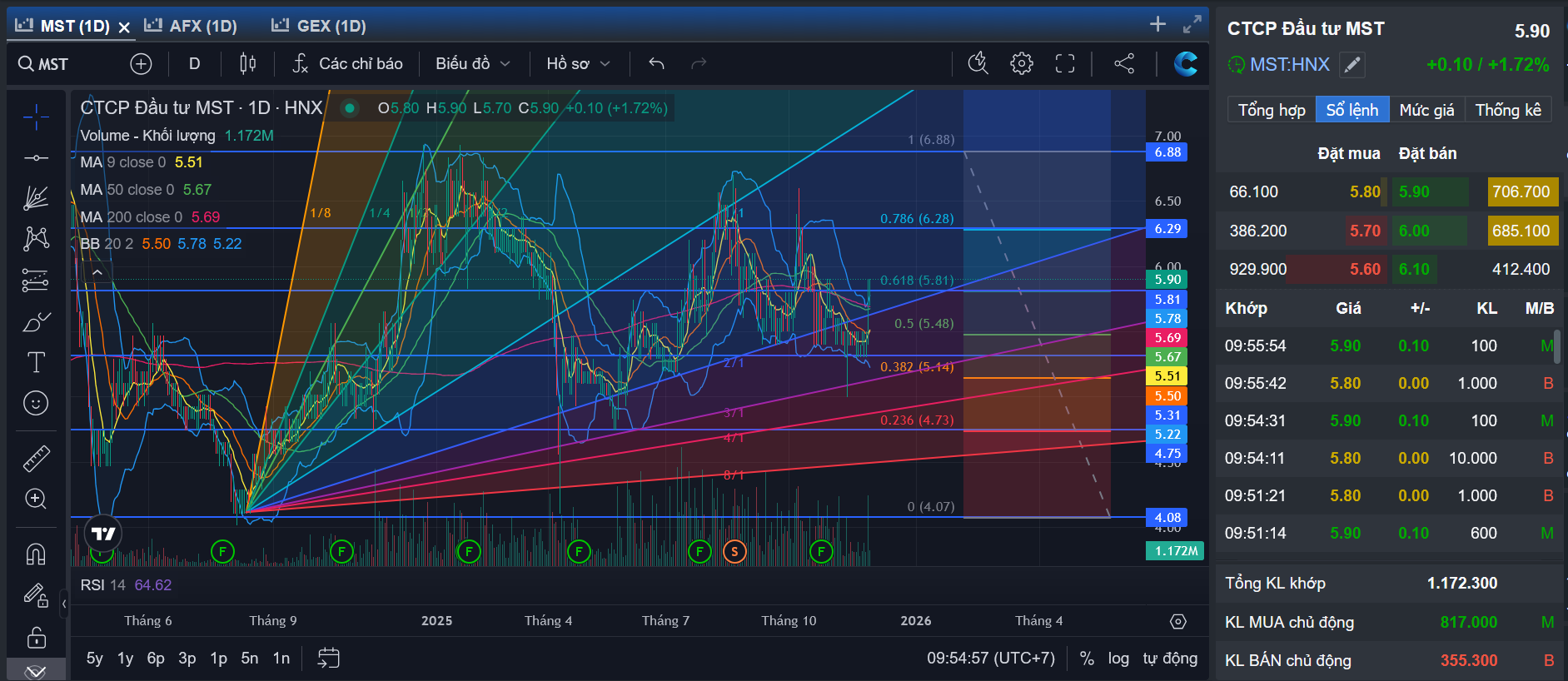
Task: Expand the Hồ sơ dropdown
Action: click(579, 63)
